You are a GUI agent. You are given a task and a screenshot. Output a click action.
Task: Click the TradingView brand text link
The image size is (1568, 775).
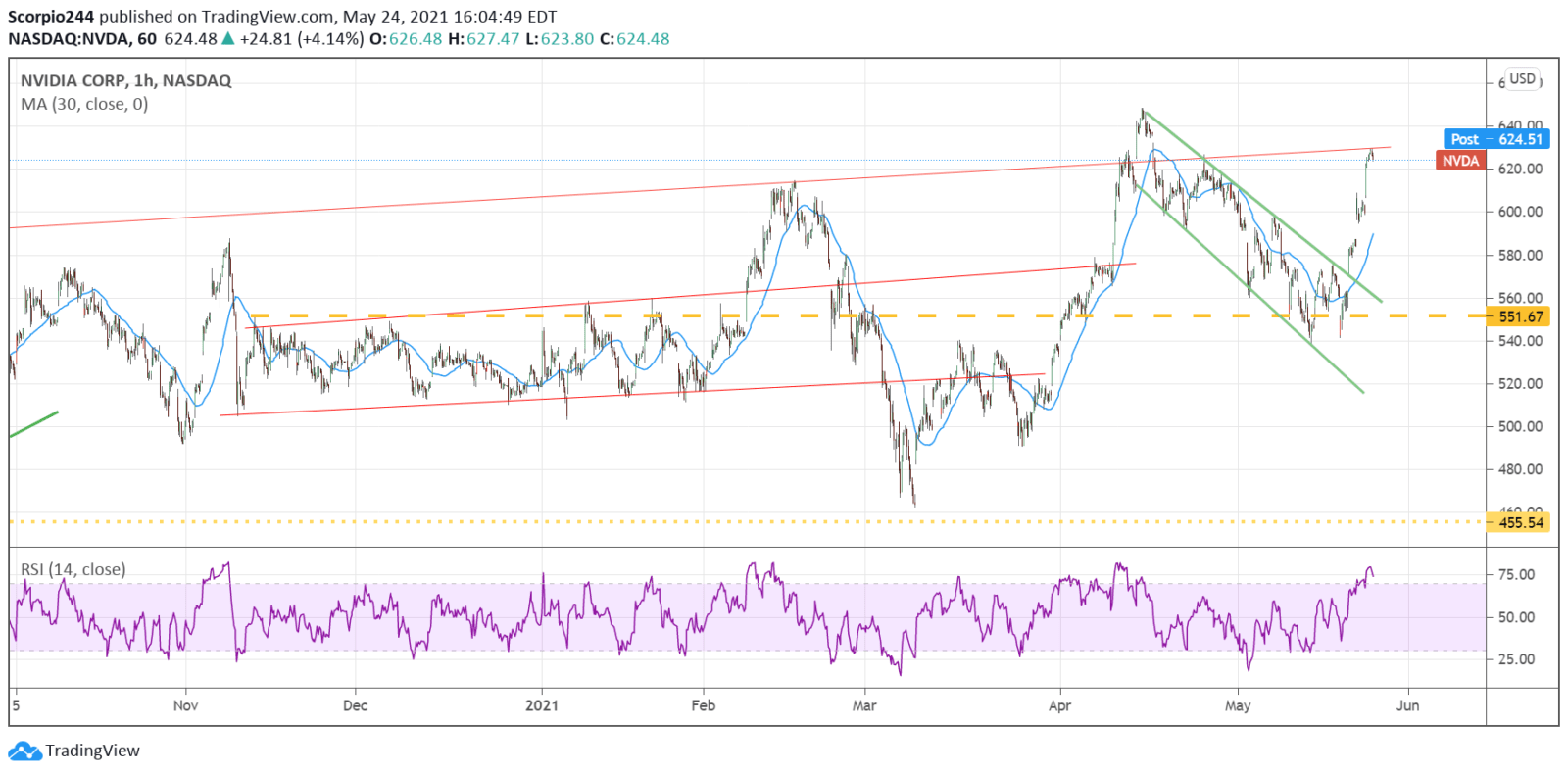pyautogui.click(x=92, y=751)
